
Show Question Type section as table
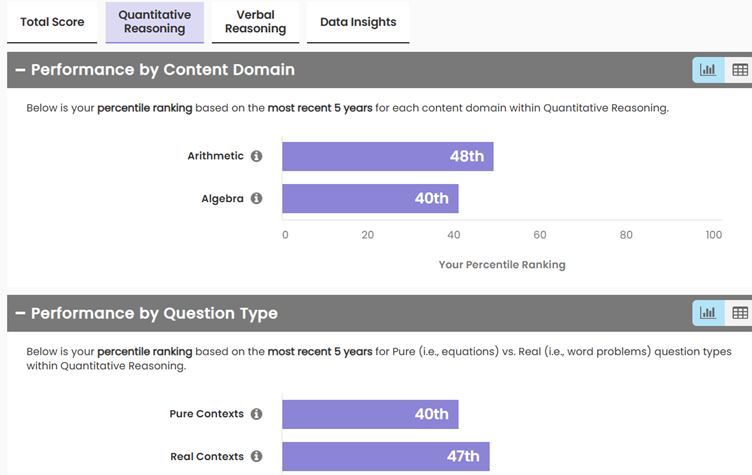(740, 313)
